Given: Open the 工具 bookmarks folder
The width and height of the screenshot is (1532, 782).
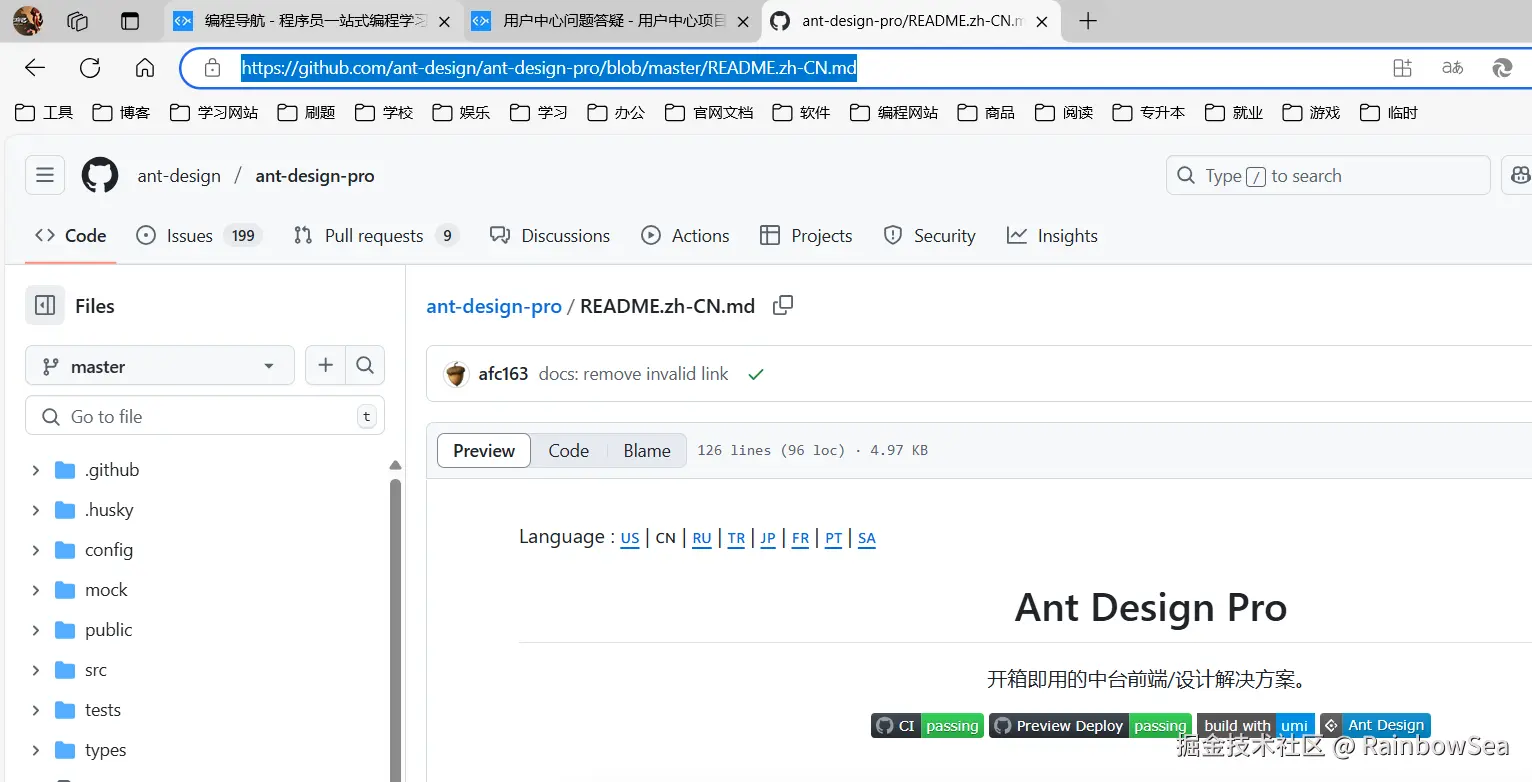Looking at the screenshot, I should 45,113.
